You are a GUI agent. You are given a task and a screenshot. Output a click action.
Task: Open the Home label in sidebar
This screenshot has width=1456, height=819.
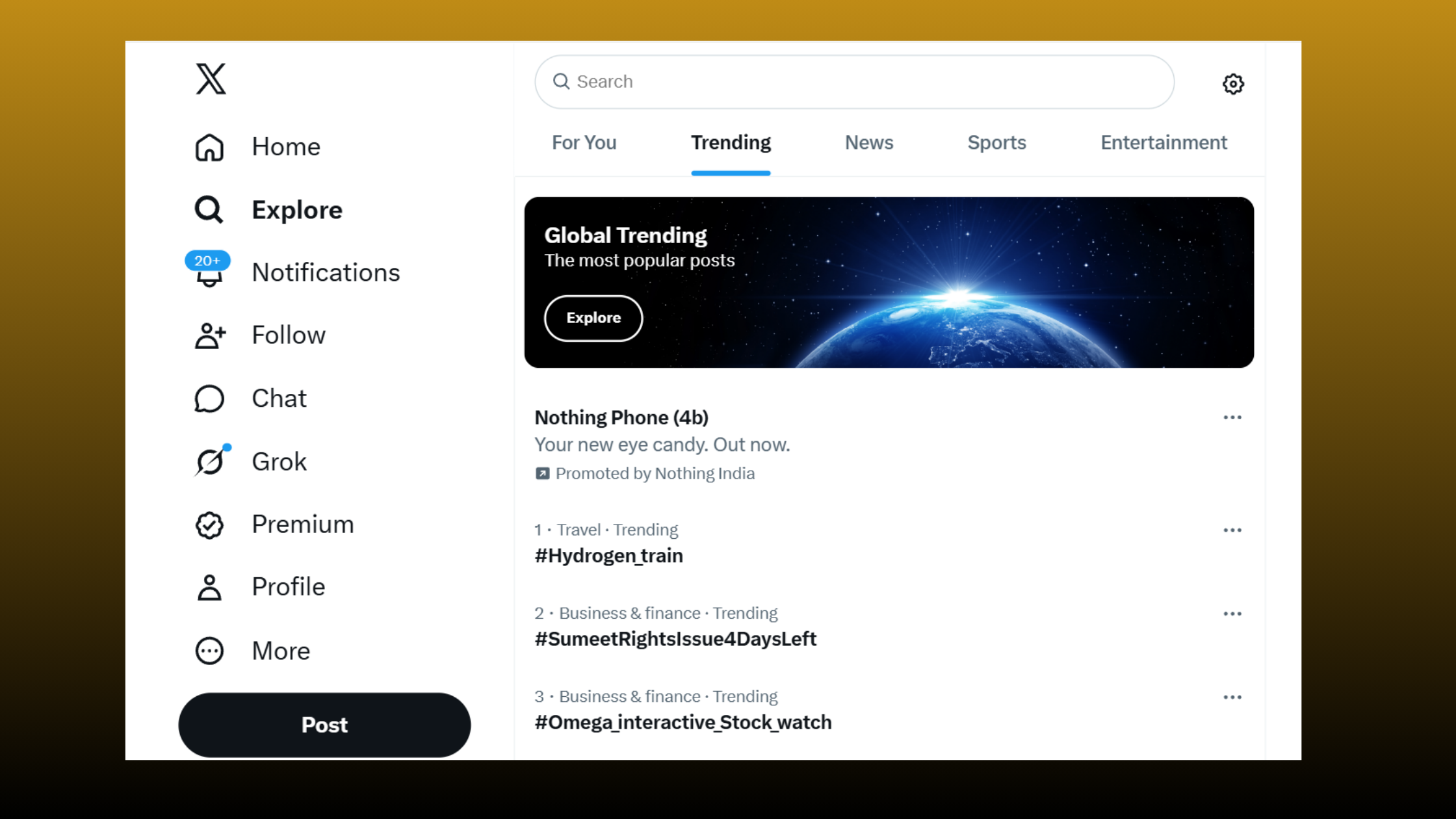[x=286, y=147]
